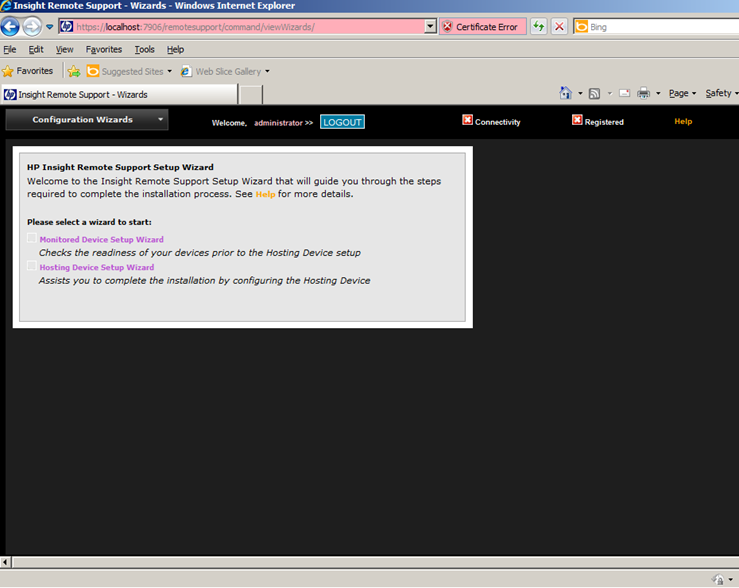Open the Edit menu
Viewport: 739px width, 588px height.
[x=36, y=49]
